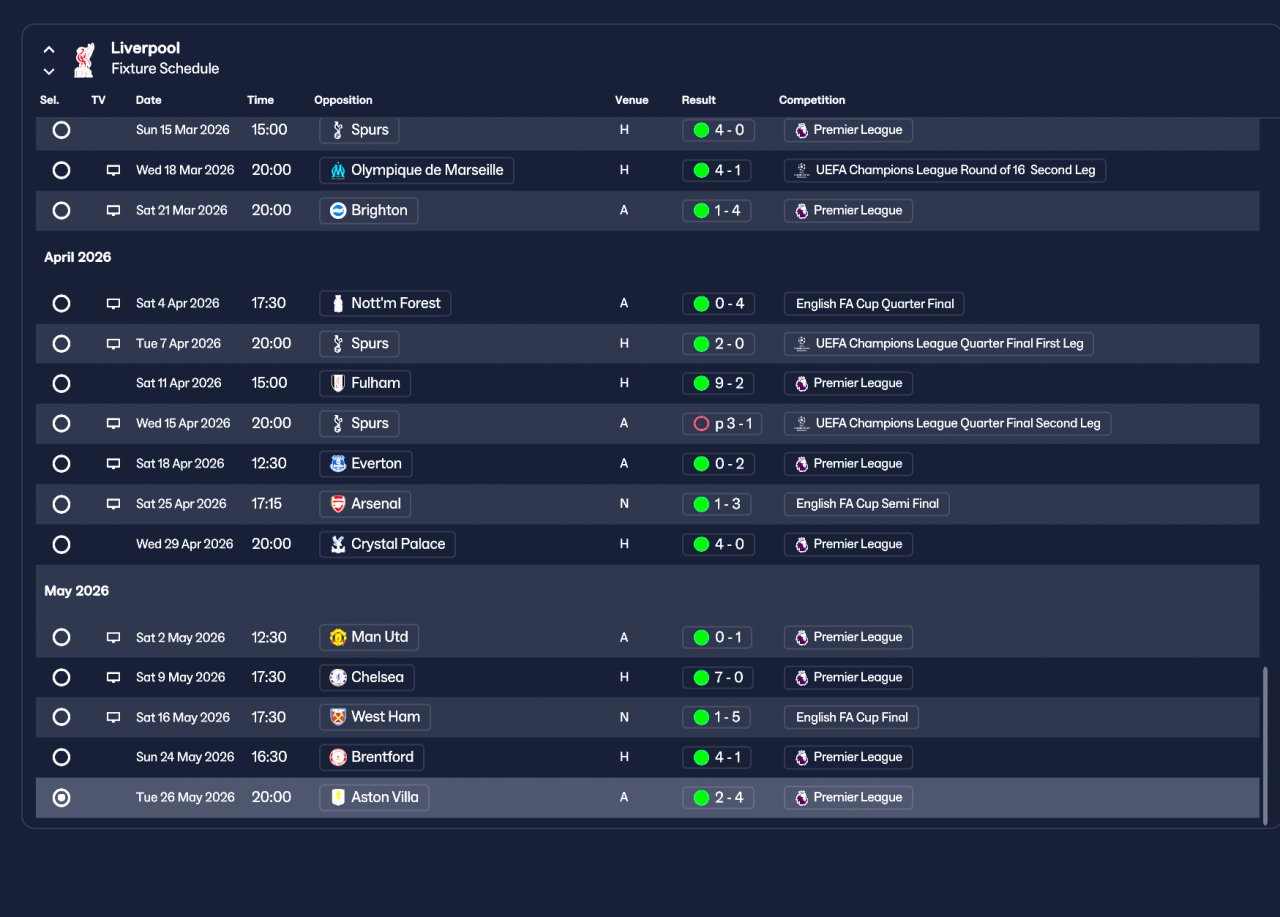1280x917 pixels.
Task: Expand panel with the down chevron
Action: (x=49, y=71)
